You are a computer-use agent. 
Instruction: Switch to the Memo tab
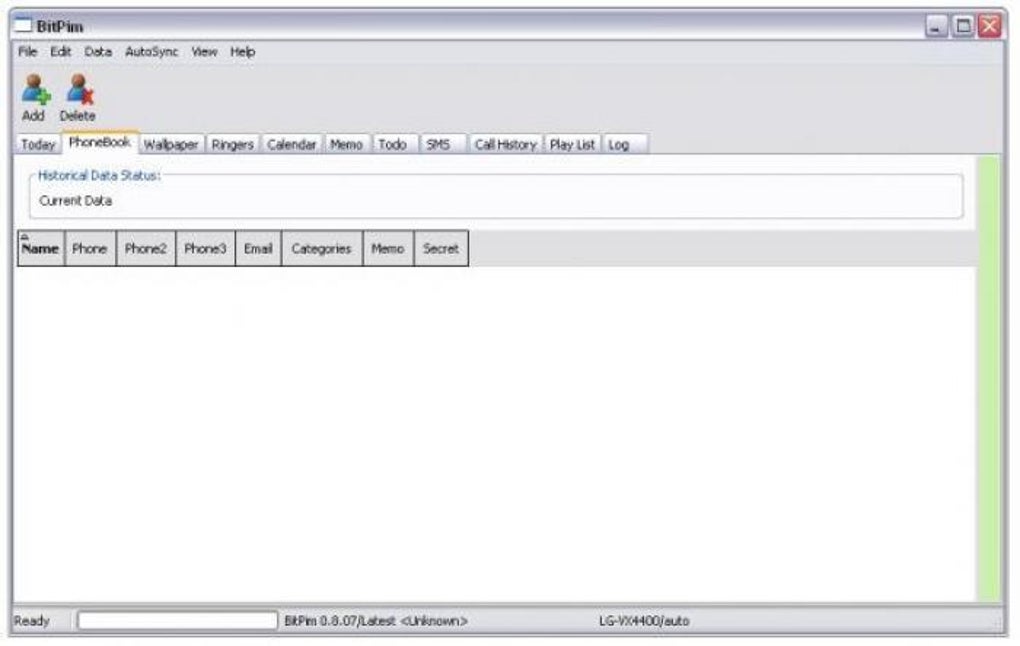pos(346,144)
